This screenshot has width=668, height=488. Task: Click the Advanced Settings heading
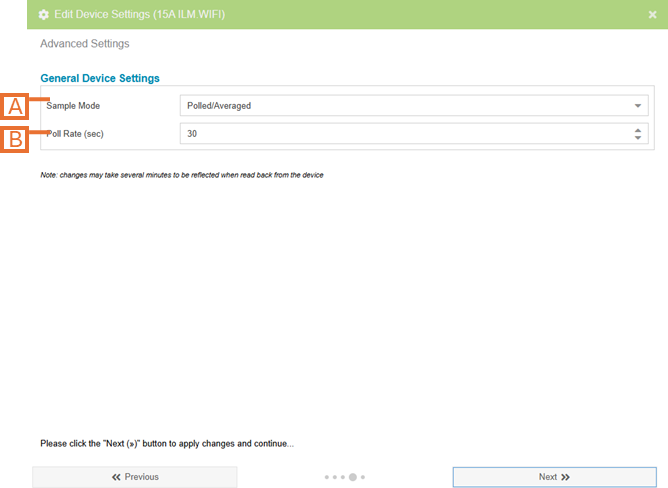(x=84, y=44)
